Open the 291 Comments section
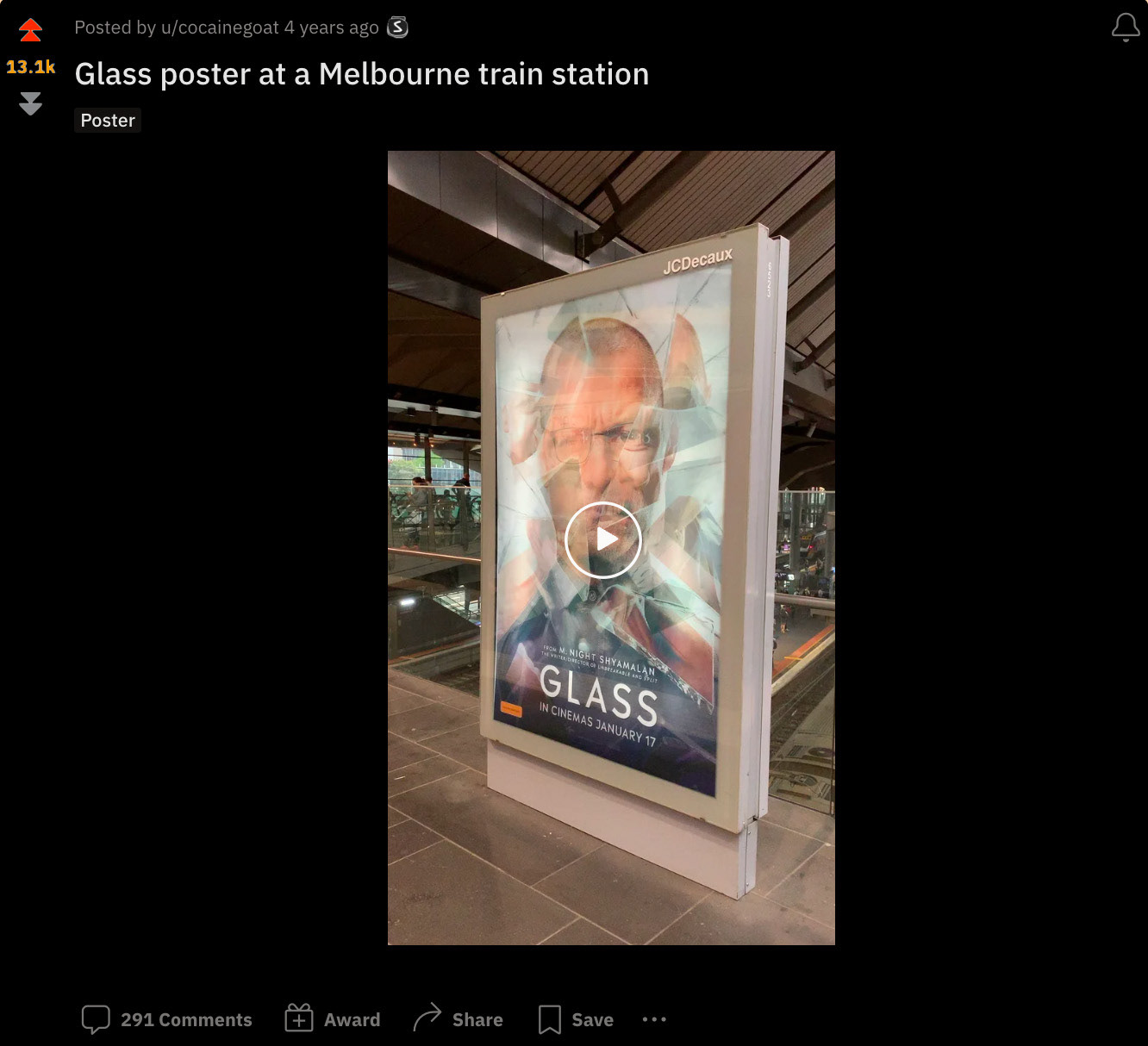Viewport: 1148px width, 1046px height. (166, 1019)
